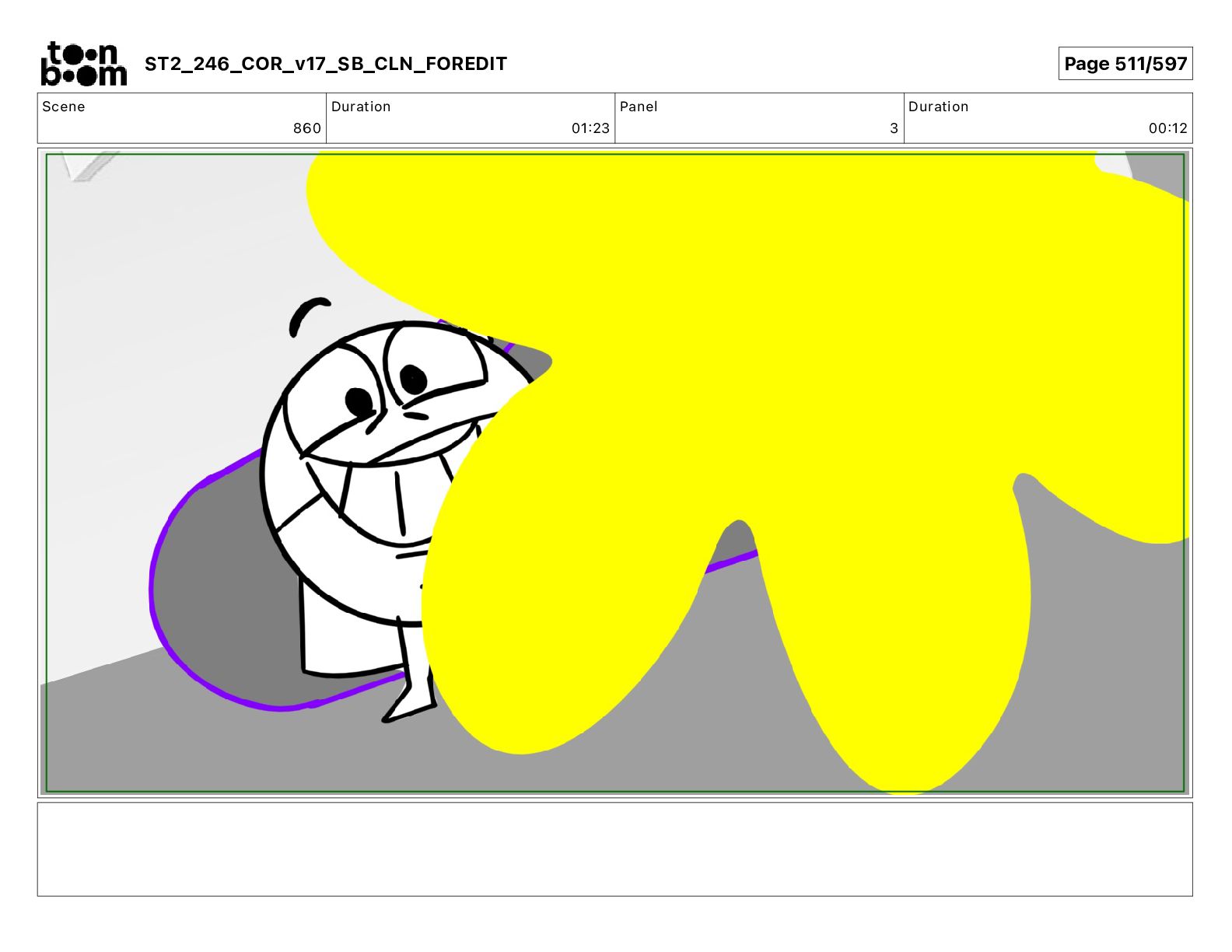This screenshot has width=1232, height=952.
Task: Click the scene number 860
Action: click(x=307, y=128)
